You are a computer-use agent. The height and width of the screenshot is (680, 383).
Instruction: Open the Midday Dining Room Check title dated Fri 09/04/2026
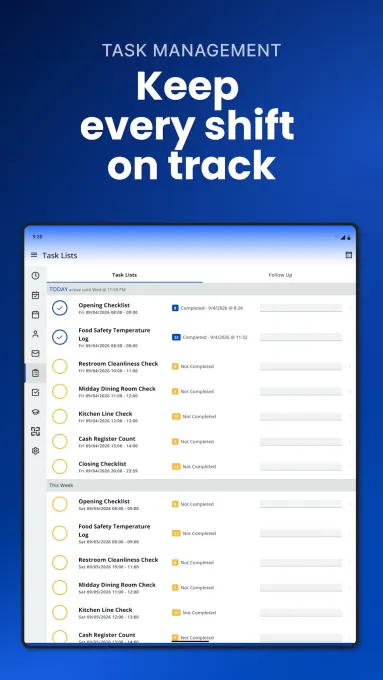pos(117,389)
